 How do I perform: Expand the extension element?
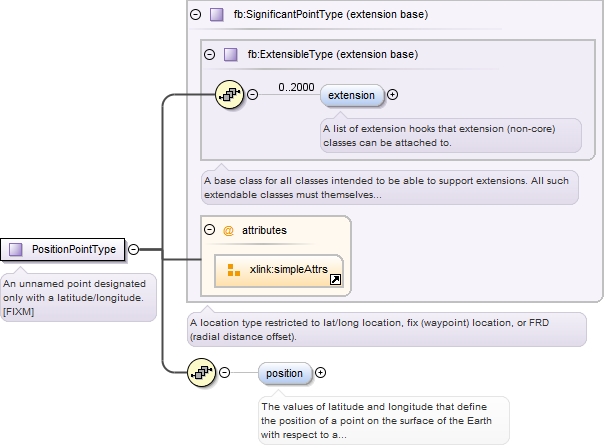392,95
